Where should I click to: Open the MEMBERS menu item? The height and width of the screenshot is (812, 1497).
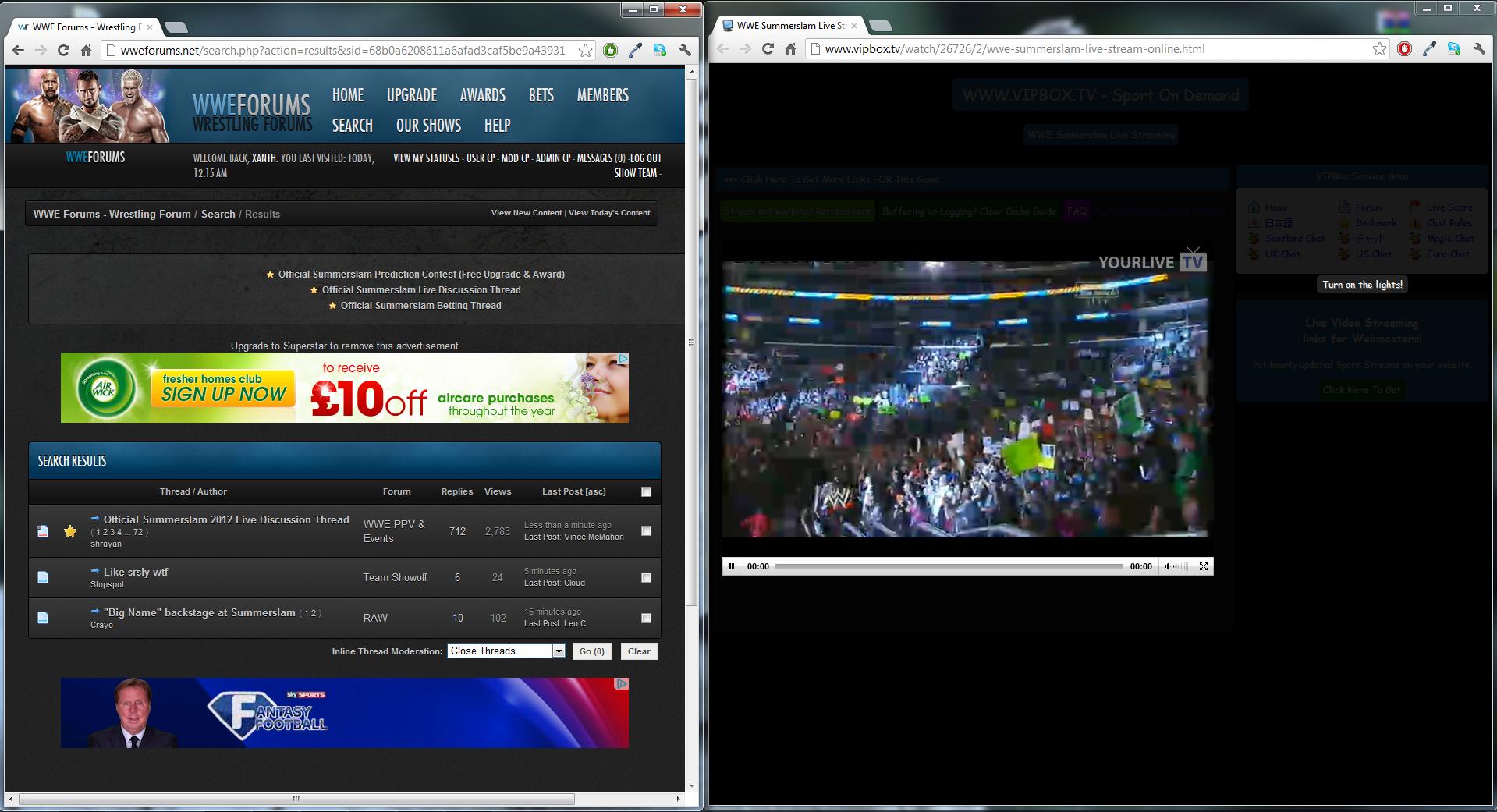pyautogui.click(x=603, y=95)
